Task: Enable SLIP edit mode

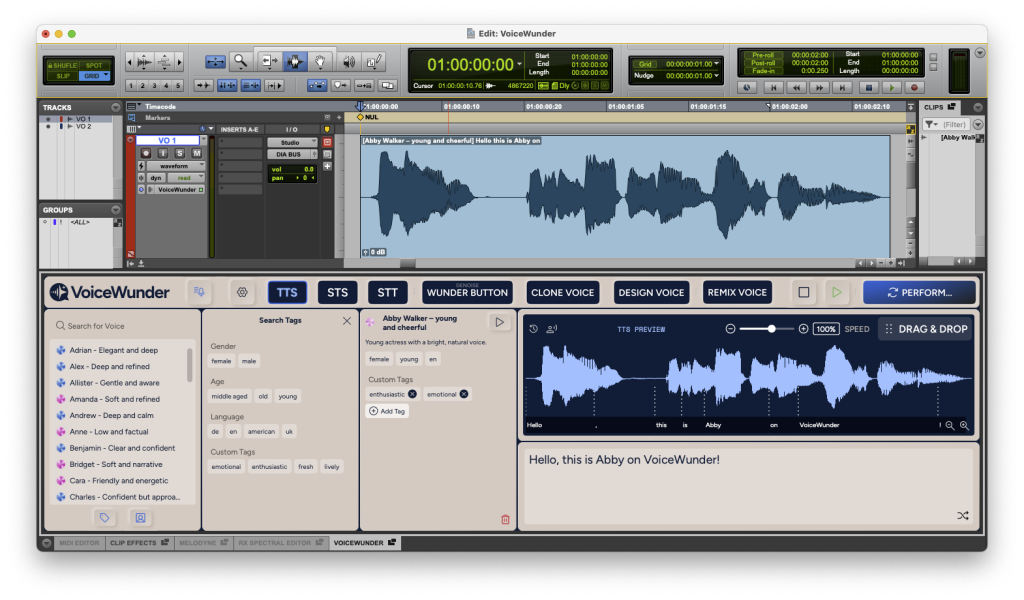Action: pyautogui.click(x=63, y=76)
